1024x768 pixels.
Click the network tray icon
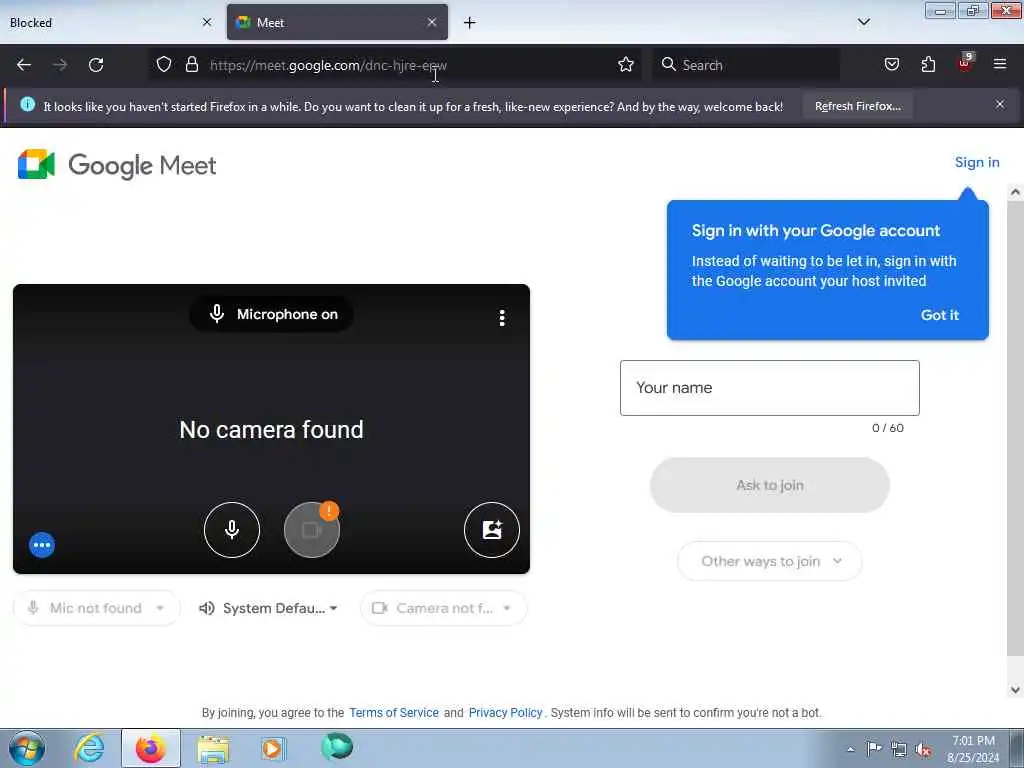[899, 749]
